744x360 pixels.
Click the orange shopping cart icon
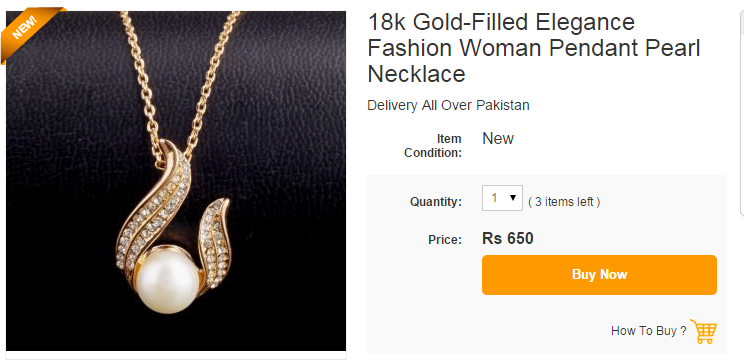click(704, 331)
